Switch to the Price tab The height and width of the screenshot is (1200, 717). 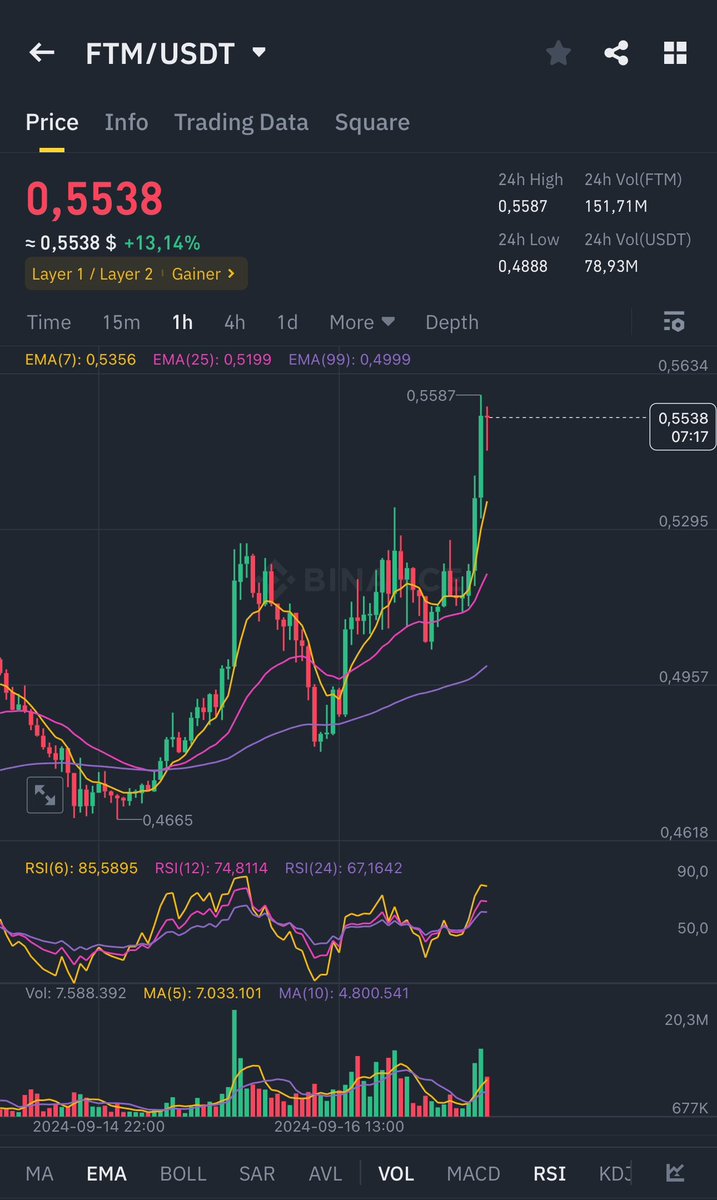(x=52, y=122)
